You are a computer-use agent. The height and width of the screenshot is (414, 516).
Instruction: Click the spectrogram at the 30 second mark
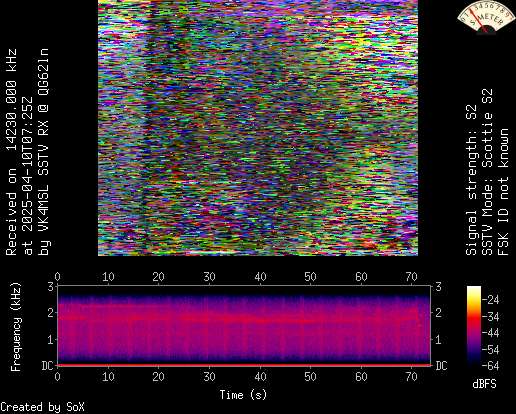209,325
